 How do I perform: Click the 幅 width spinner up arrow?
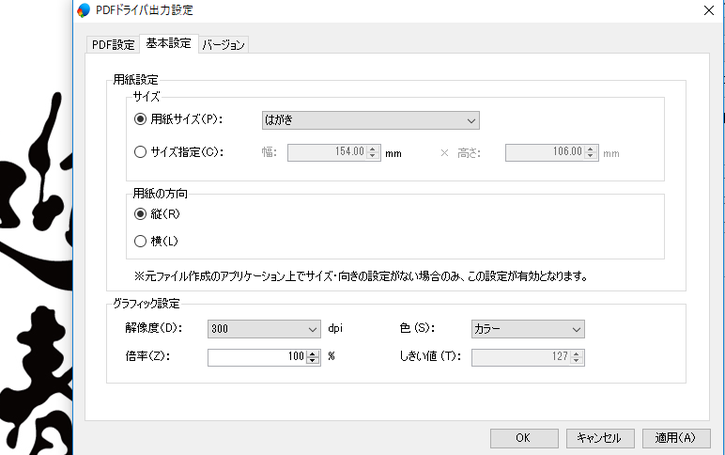373,149
